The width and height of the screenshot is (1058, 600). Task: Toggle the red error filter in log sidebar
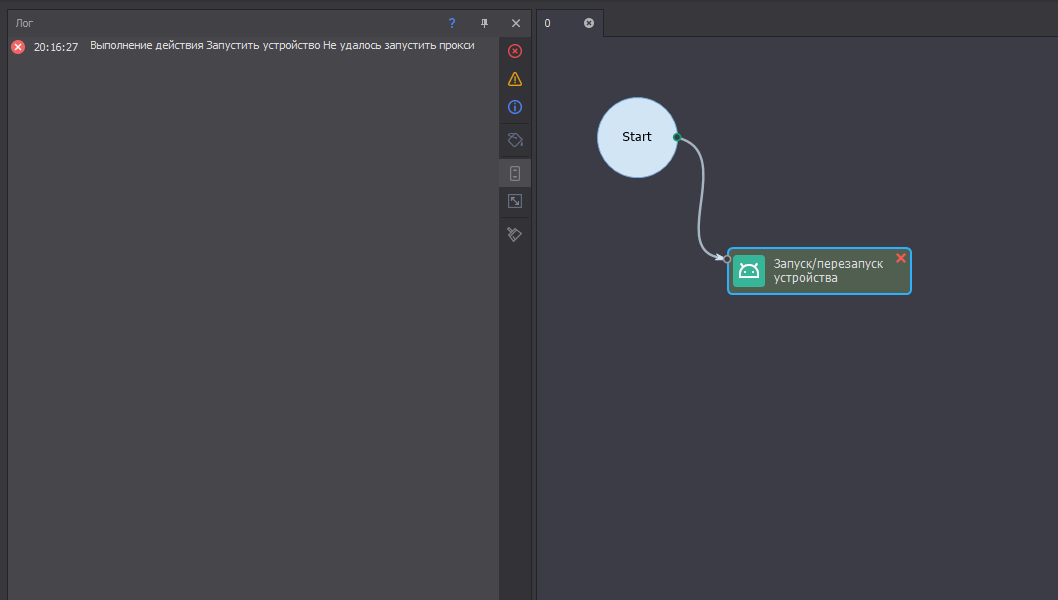515,51
